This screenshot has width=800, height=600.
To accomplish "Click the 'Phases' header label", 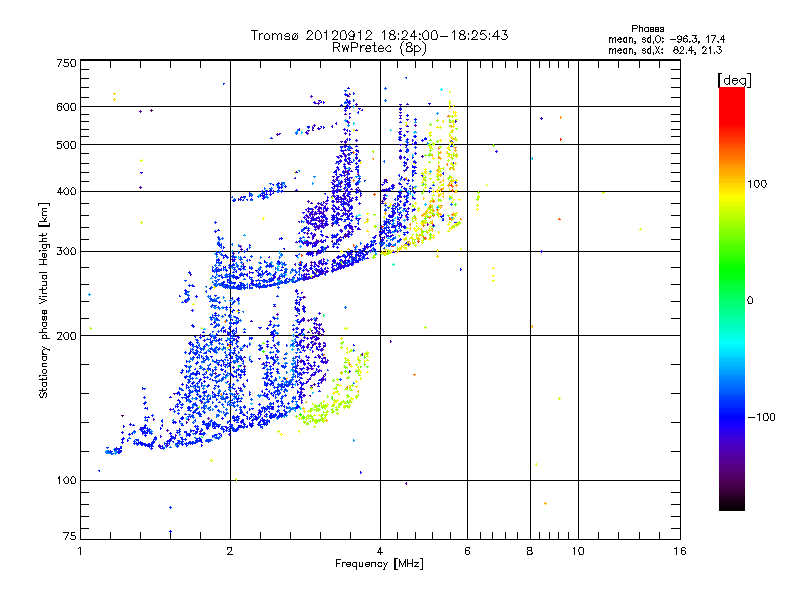I will [x=647, y=29].
